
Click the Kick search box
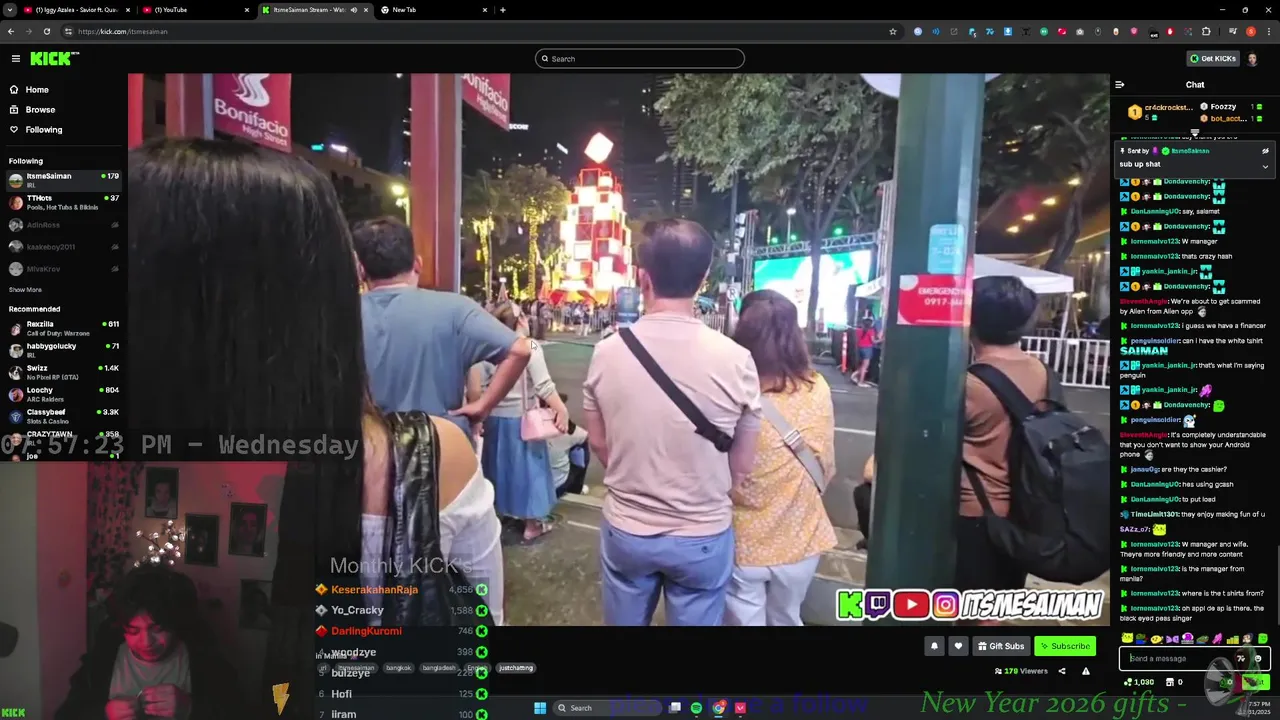(x=640, y=59)
